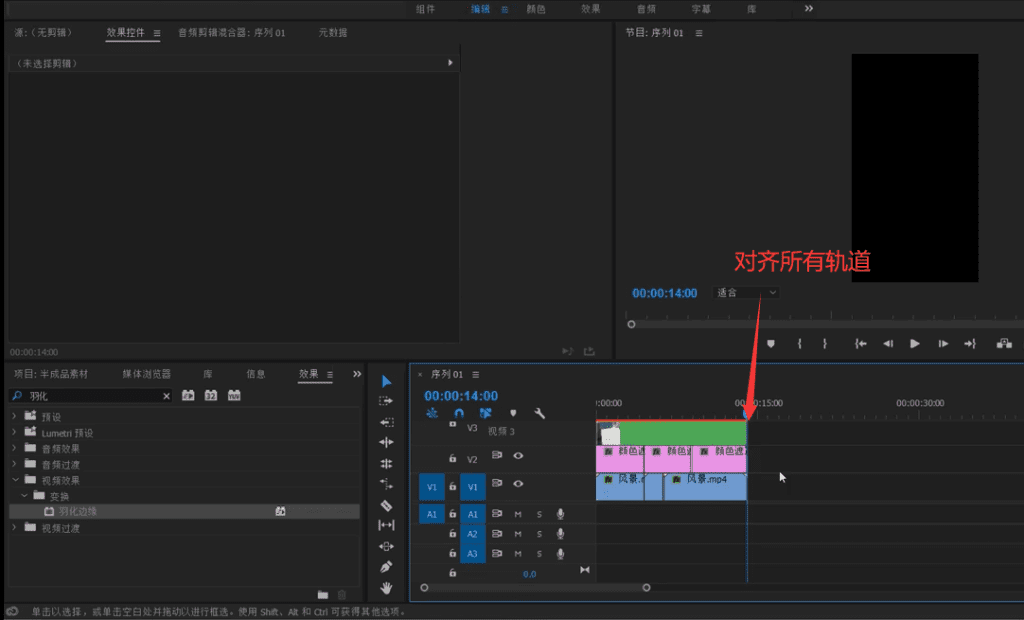Screen dimensions: 1024x620
Task: Show more workspaces via overflow arrows
Action: [x=808, y=8]
